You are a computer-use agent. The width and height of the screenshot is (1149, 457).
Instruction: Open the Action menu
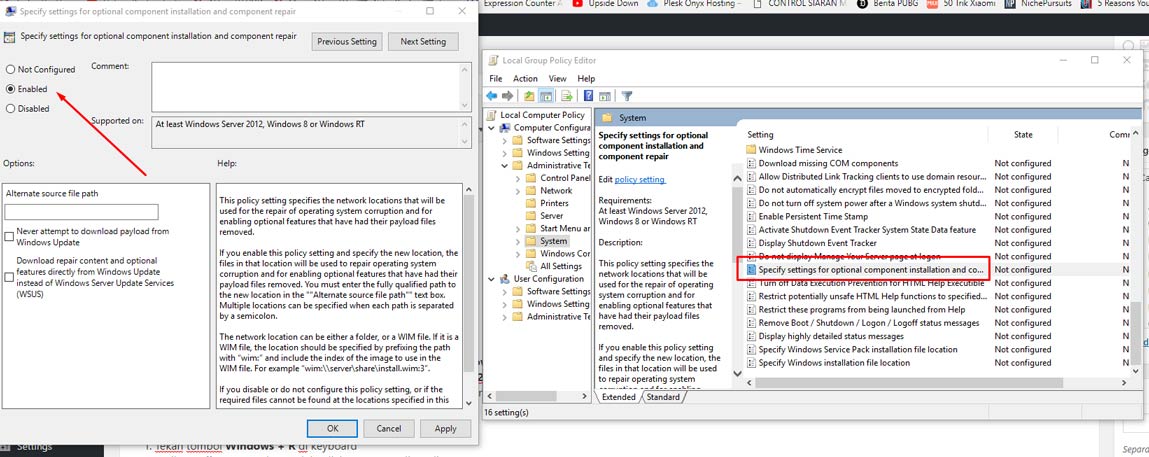(x=525, y=78)
